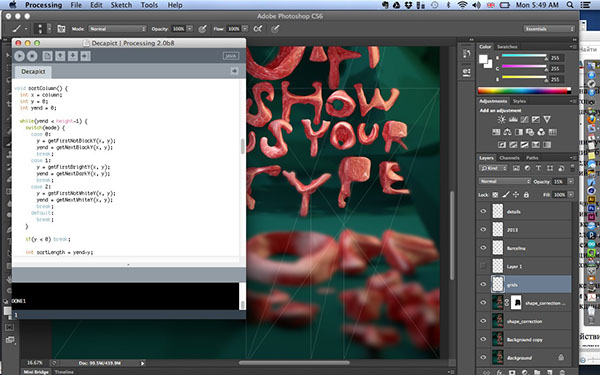Run the Decapict sketch with Play button

[19, 56]
